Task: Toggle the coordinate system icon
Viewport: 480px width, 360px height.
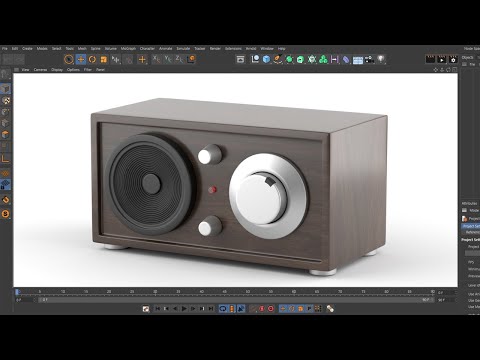Action: pyautogui.click(x=191, y=59)
